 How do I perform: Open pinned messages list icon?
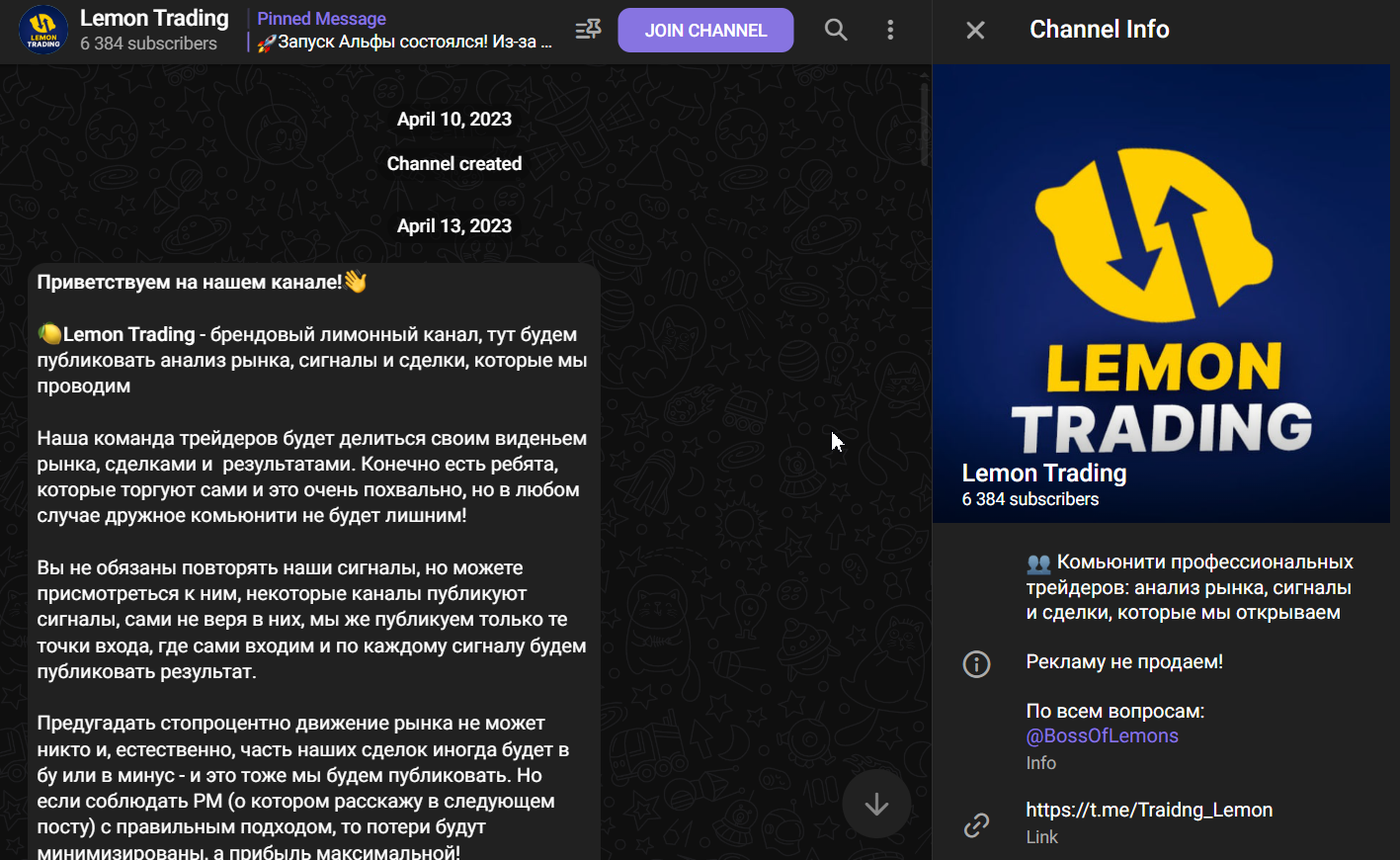pos(589,30)
